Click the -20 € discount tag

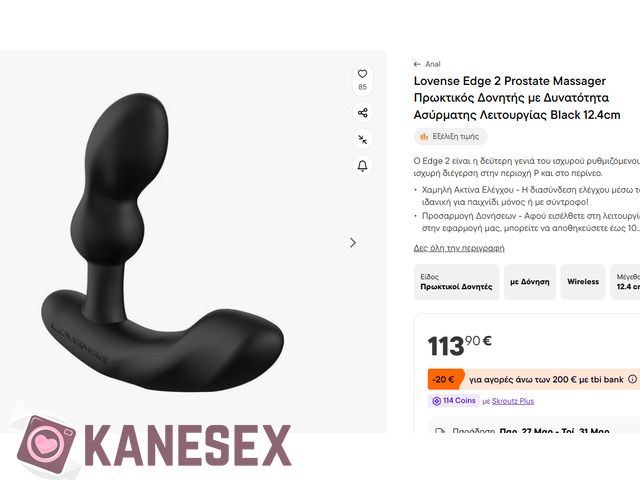click(445, 379)
